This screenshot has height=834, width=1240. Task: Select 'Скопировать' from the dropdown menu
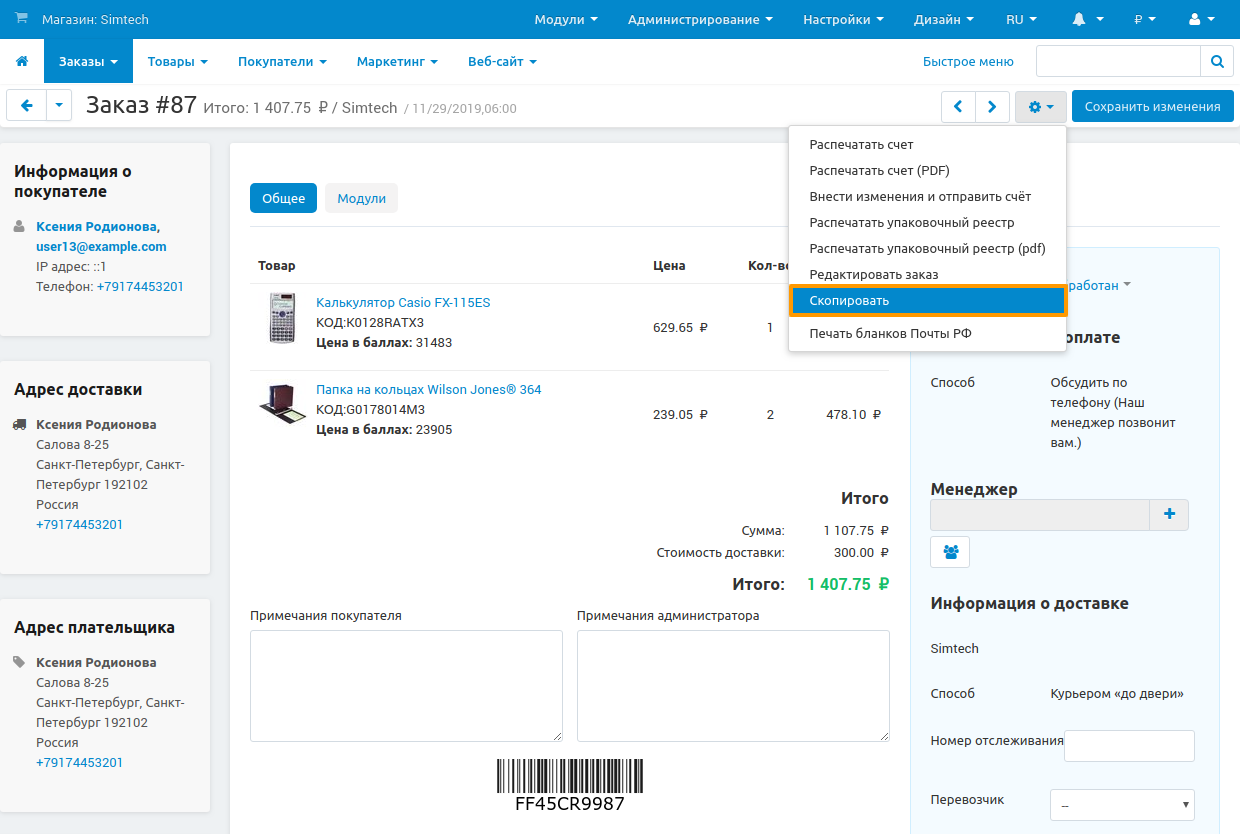pyautogui.click(x=927, y=301)
